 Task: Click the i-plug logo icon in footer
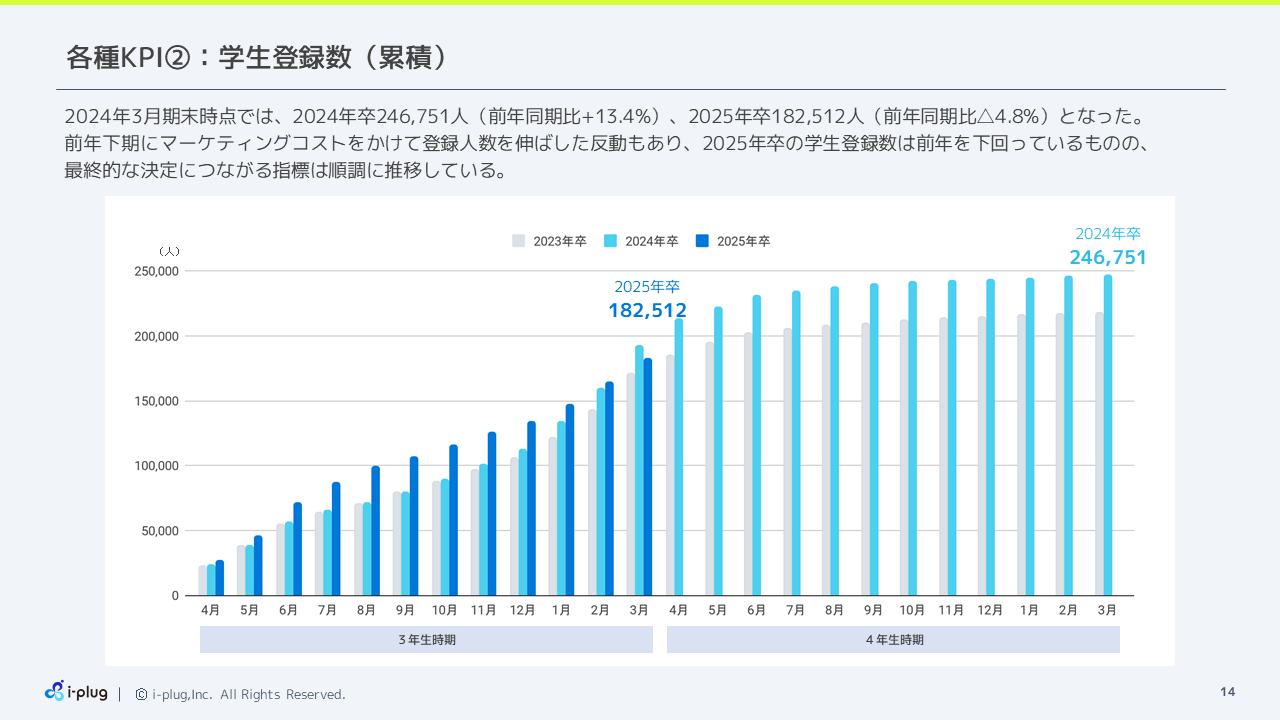coord(55,691)
